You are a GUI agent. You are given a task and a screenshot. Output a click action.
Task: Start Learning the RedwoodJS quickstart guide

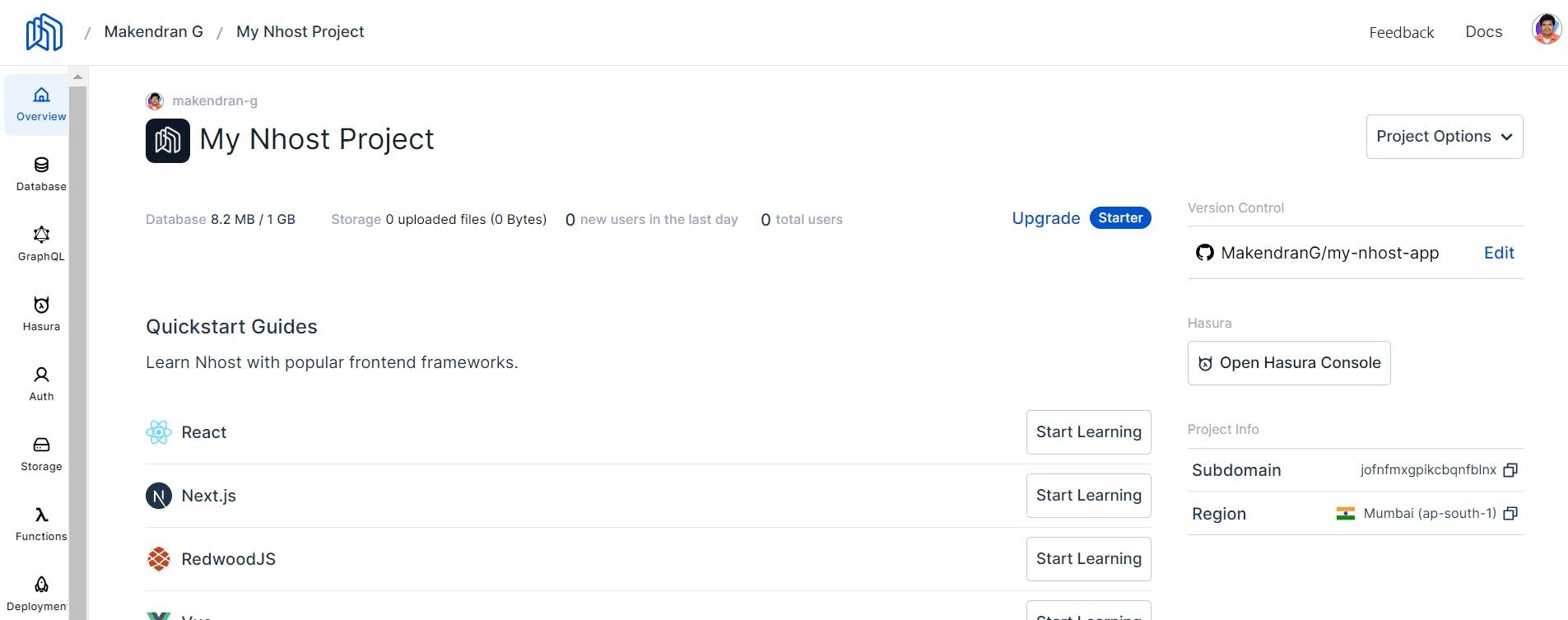coord(1088,559)
